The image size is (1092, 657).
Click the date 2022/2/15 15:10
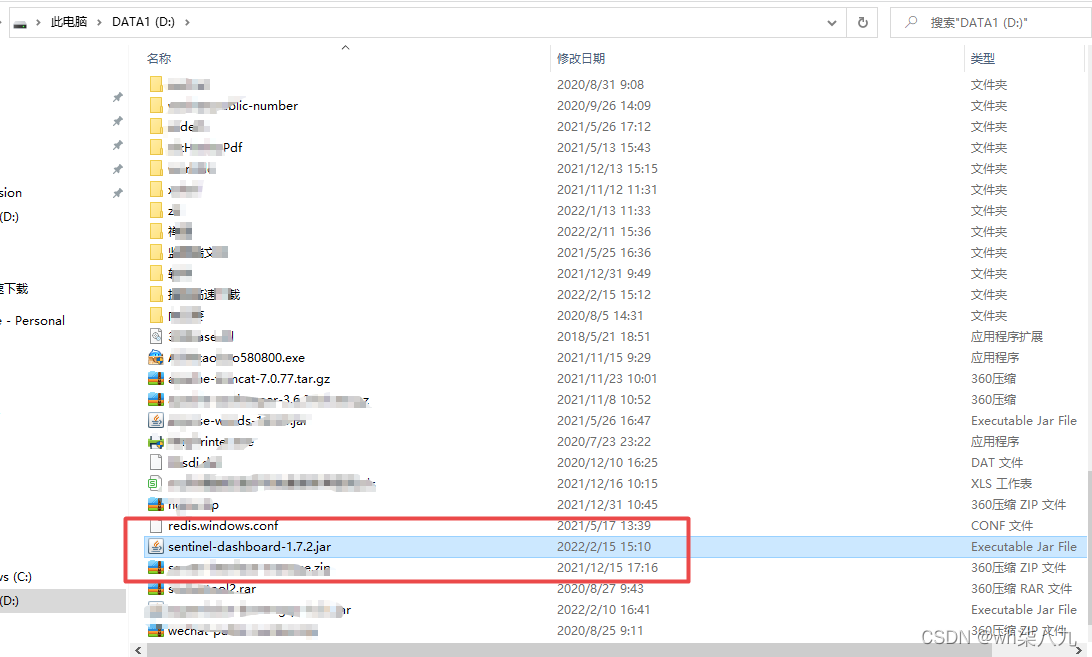[604, 547]
